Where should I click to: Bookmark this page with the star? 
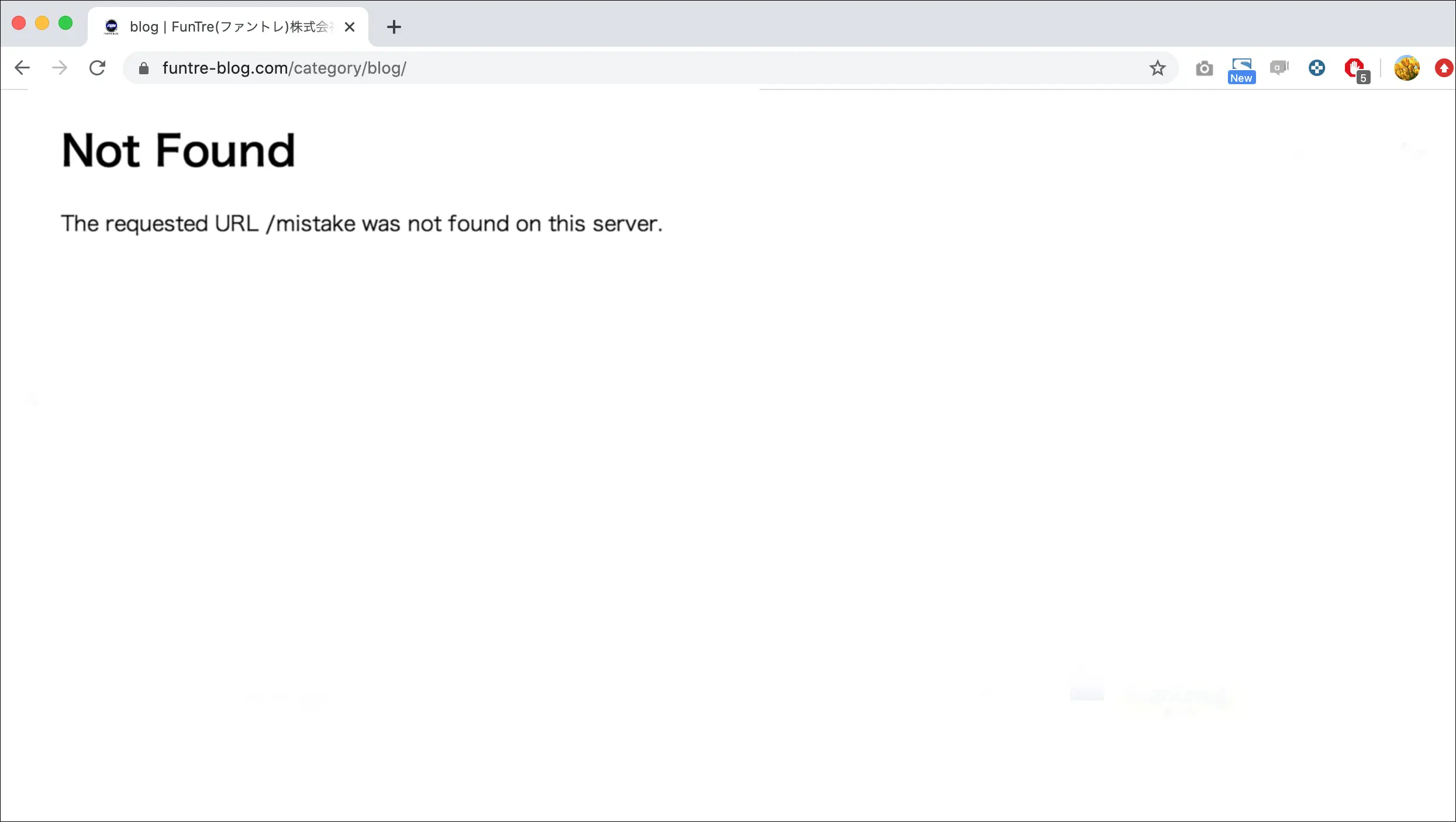1158,68
